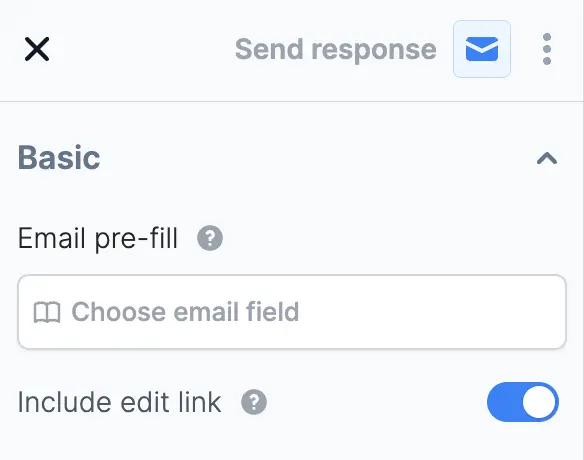Open the three-dot more options menu
The width and height of the screenshot is (584, 460).
tap(547, 49)
